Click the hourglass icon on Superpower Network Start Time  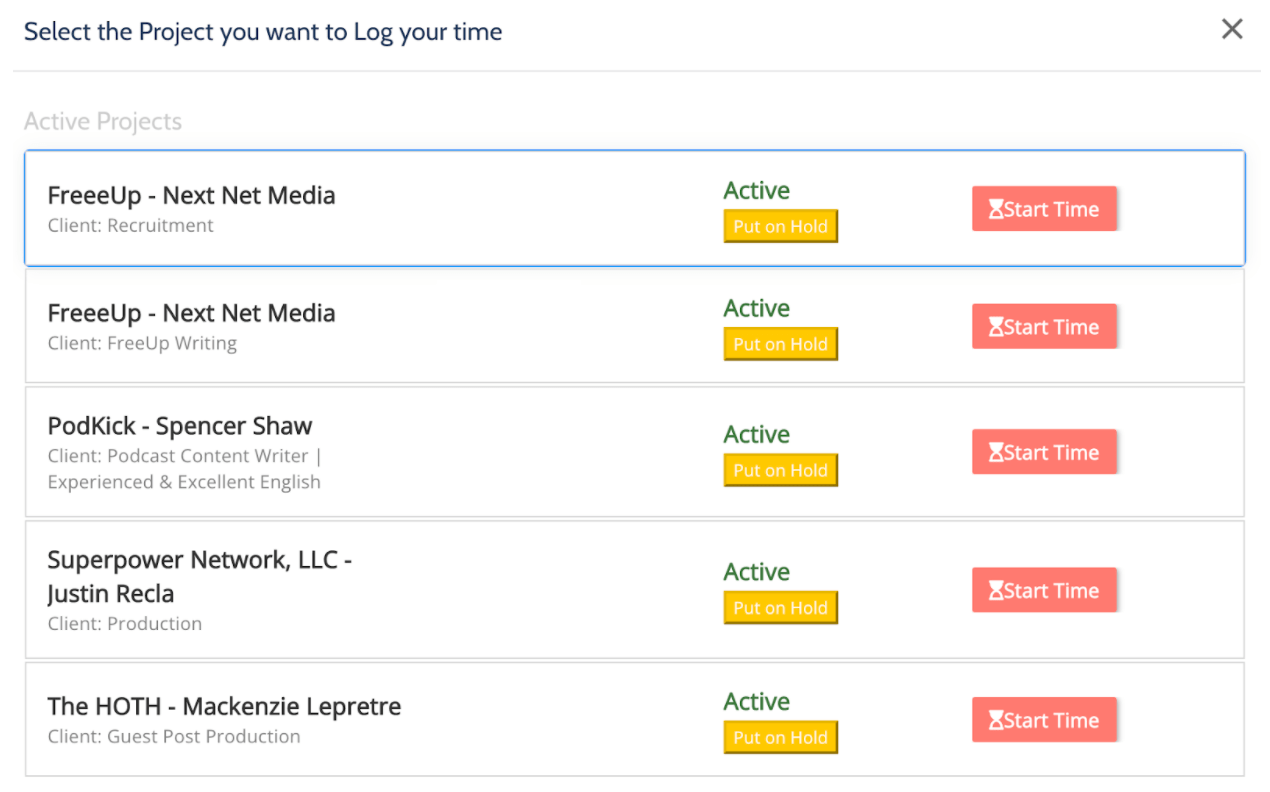(996, 590)
